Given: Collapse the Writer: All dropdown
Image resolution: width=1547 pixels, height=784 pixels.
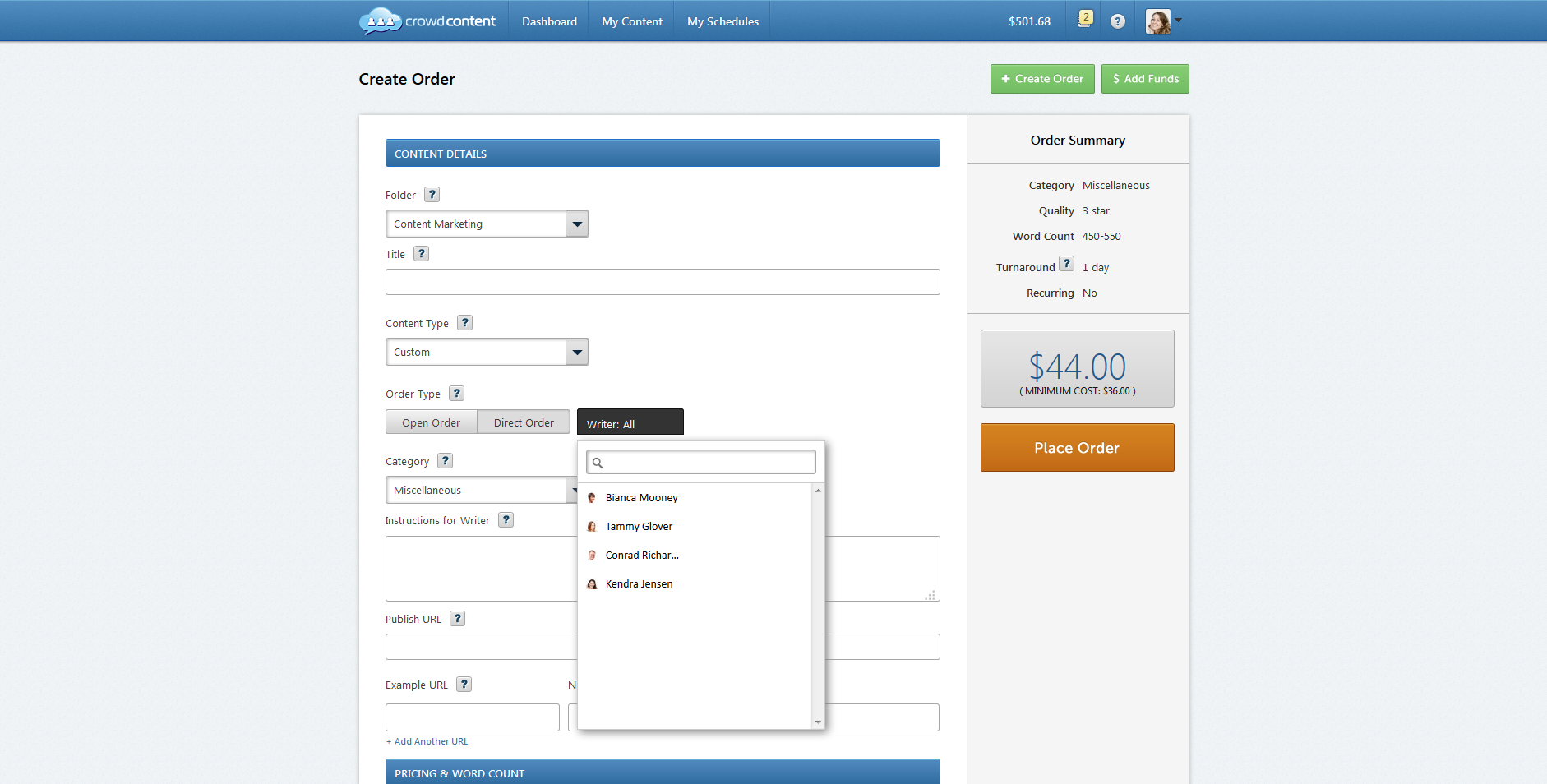Looking at the screenshot, I should pos(630,423).
